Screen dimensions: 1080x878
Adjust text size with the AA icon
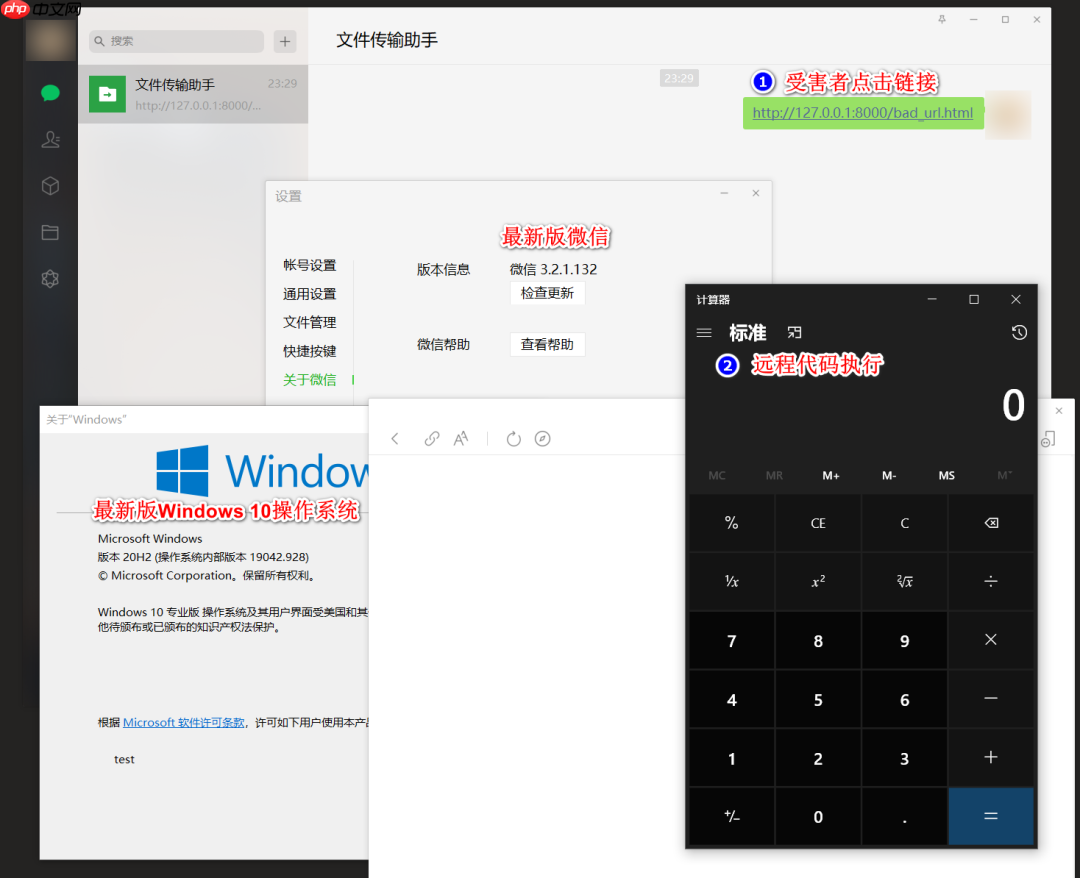[460, 438]
